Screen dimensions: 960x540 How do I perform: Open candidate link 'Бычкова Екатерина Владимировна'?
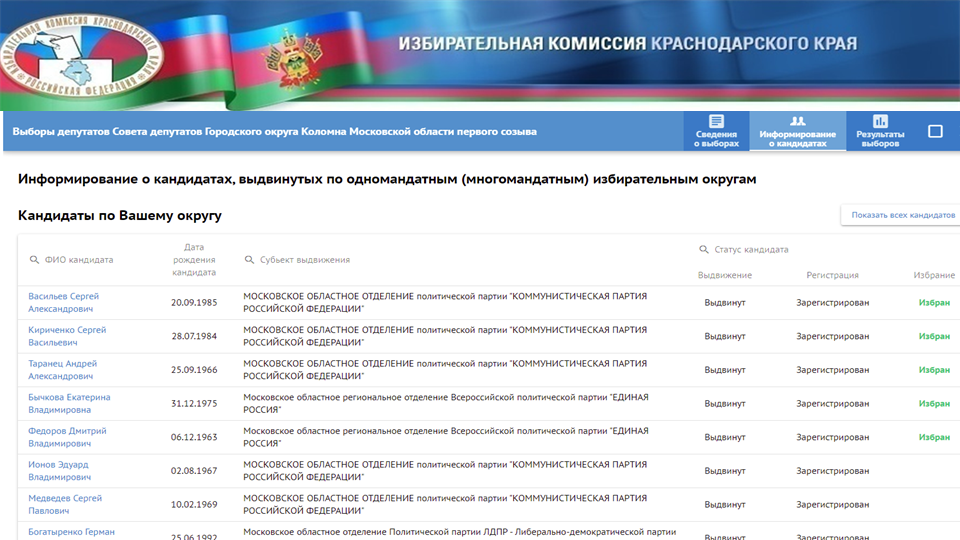tap(69, 404)
